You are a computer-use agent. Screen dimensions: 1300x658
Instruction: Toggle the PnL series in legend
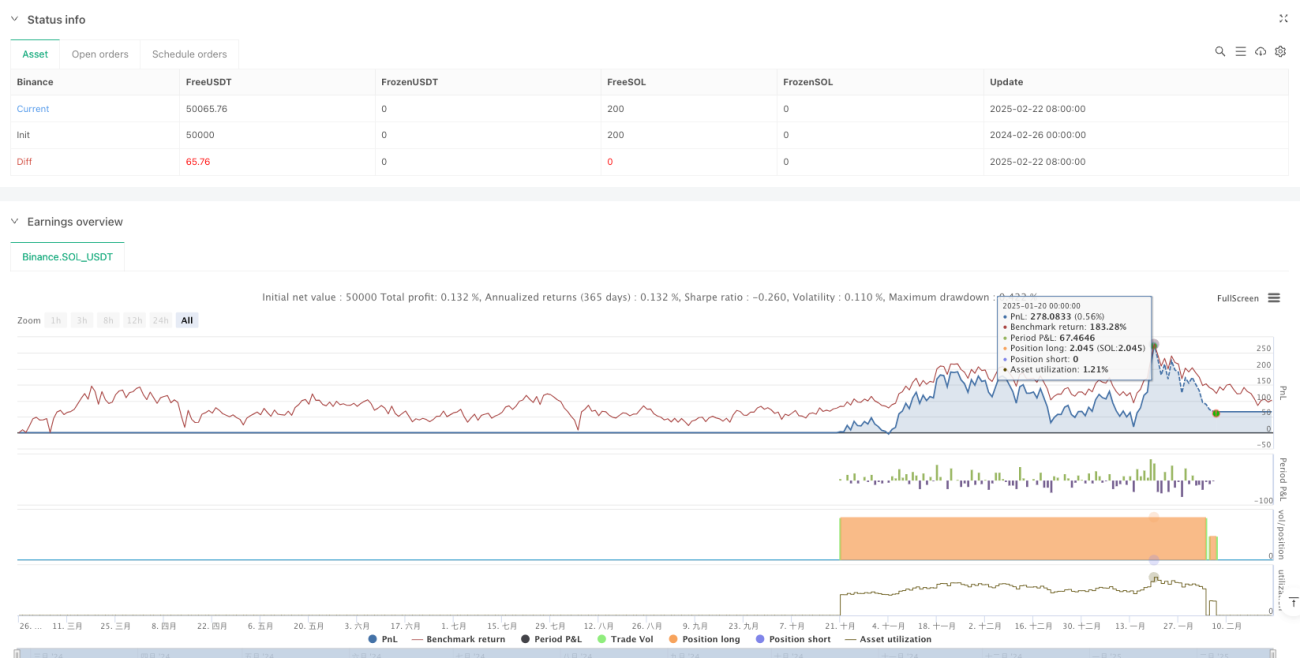pyautogui.click(x=383, y=639)
